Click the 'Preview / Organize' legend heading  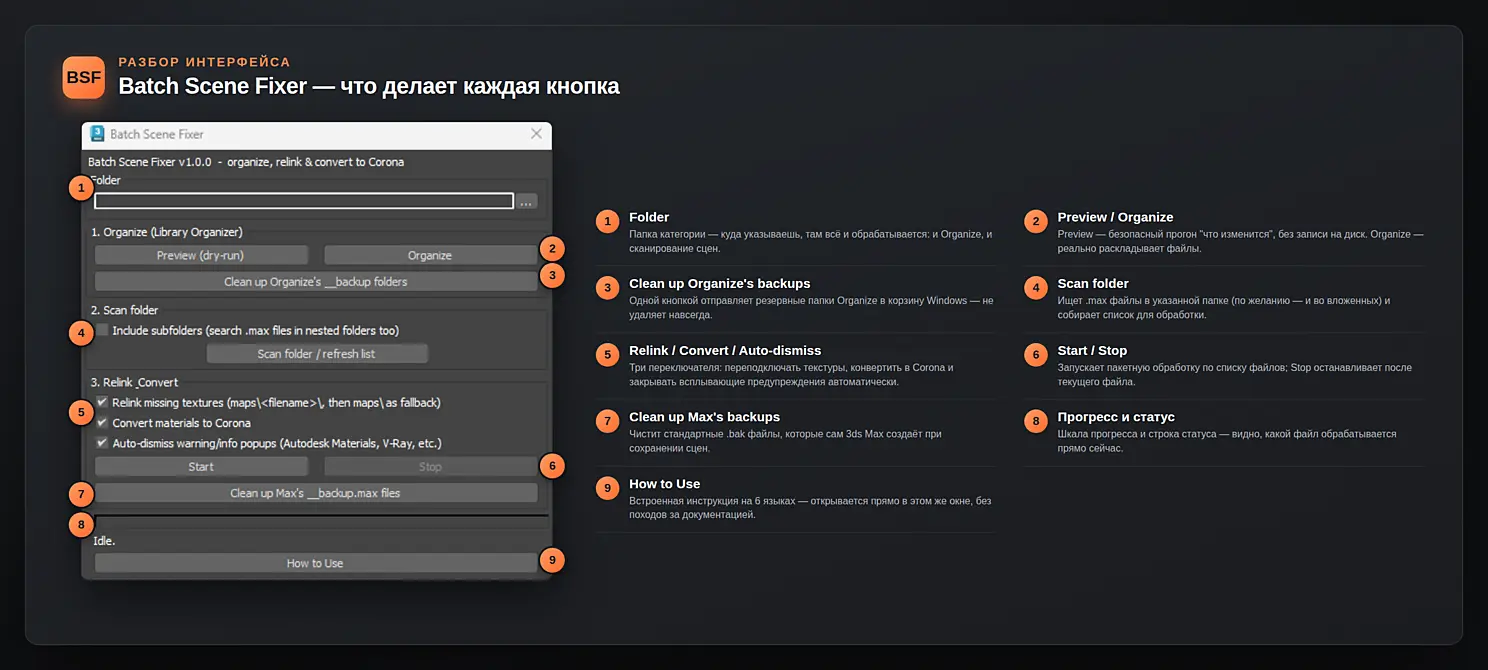[x=1116, y=217]
